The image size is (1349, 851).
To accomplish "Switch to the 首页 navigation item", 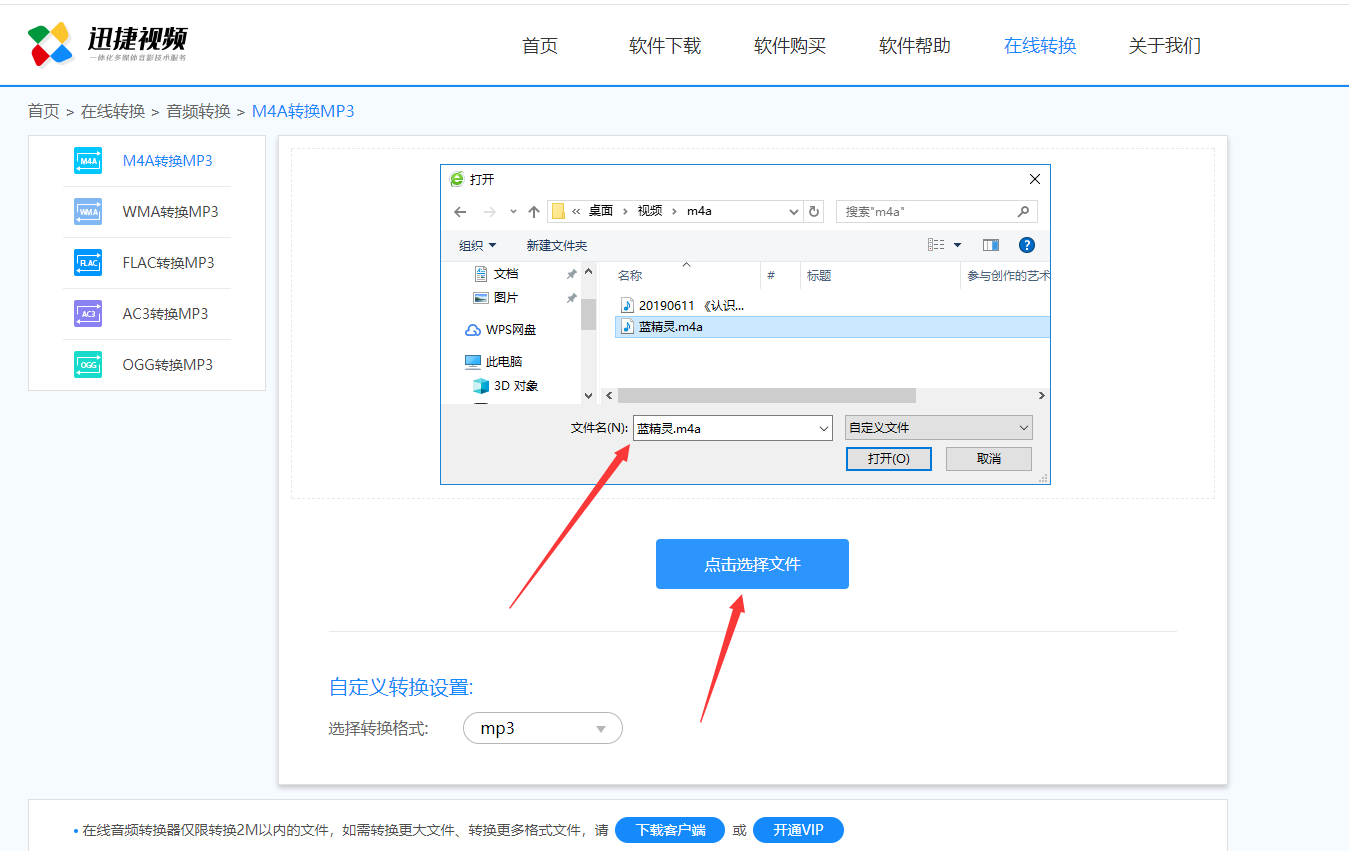I will coord(539,45).
